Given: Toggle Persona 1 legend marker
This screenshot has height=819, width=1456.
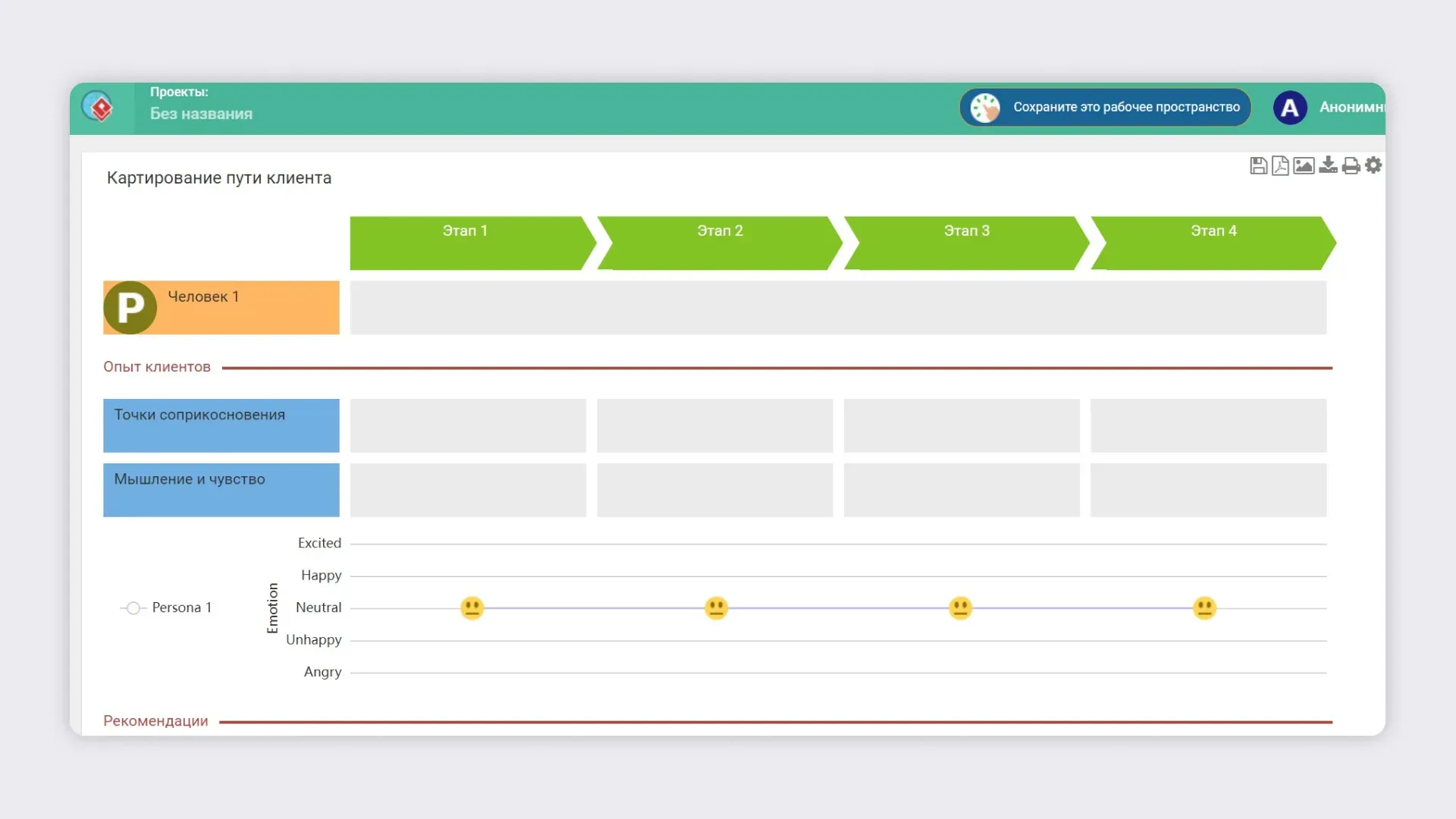Looking at the screenshot, I should coord(133,608).
